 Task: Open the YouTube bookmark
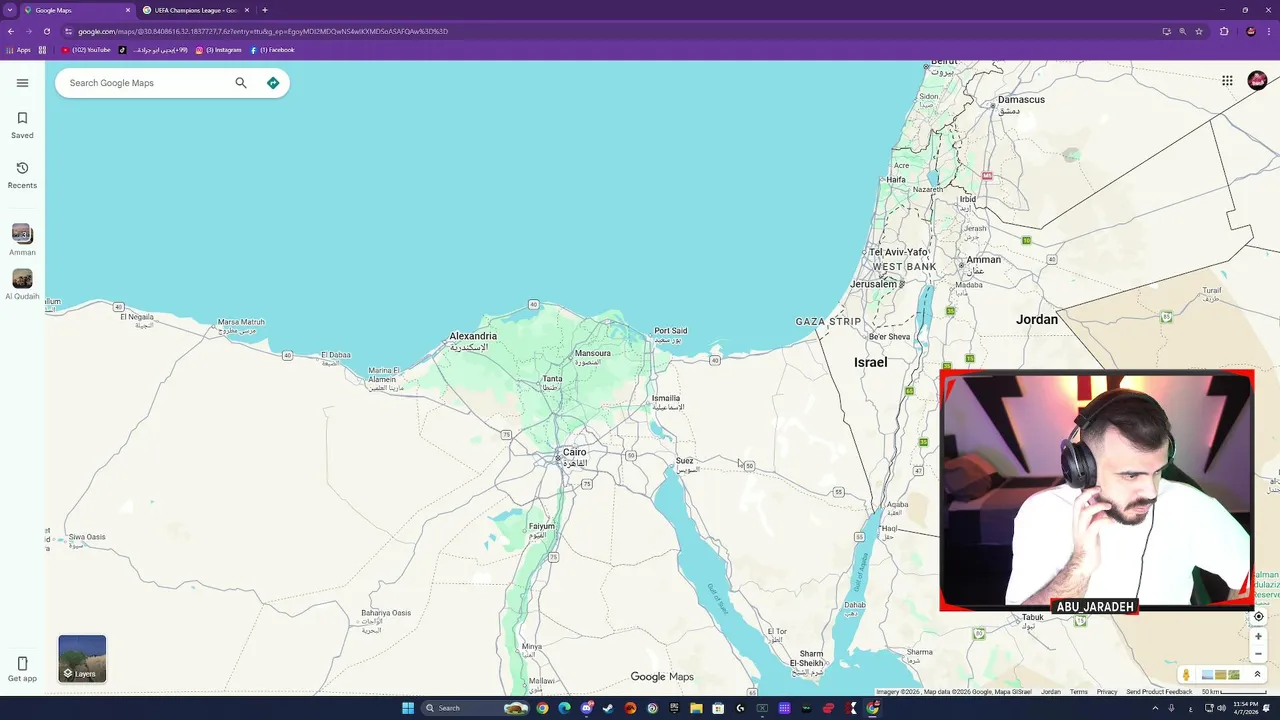[x=86, y=50]
